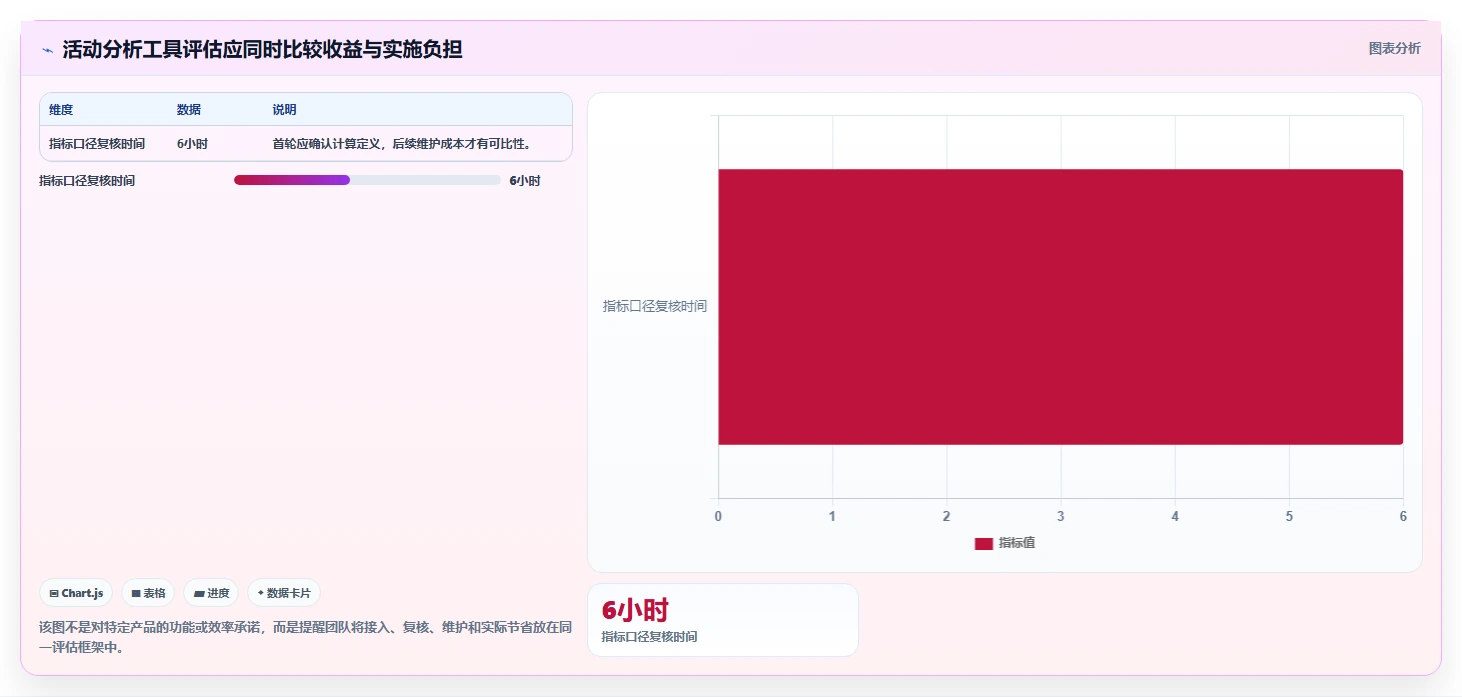Image resolution: width=1462 pixels, height=697 pixels.
Task: Click the chart y-axis label 指标口径复核时间
Action: [x=654, y=306]
